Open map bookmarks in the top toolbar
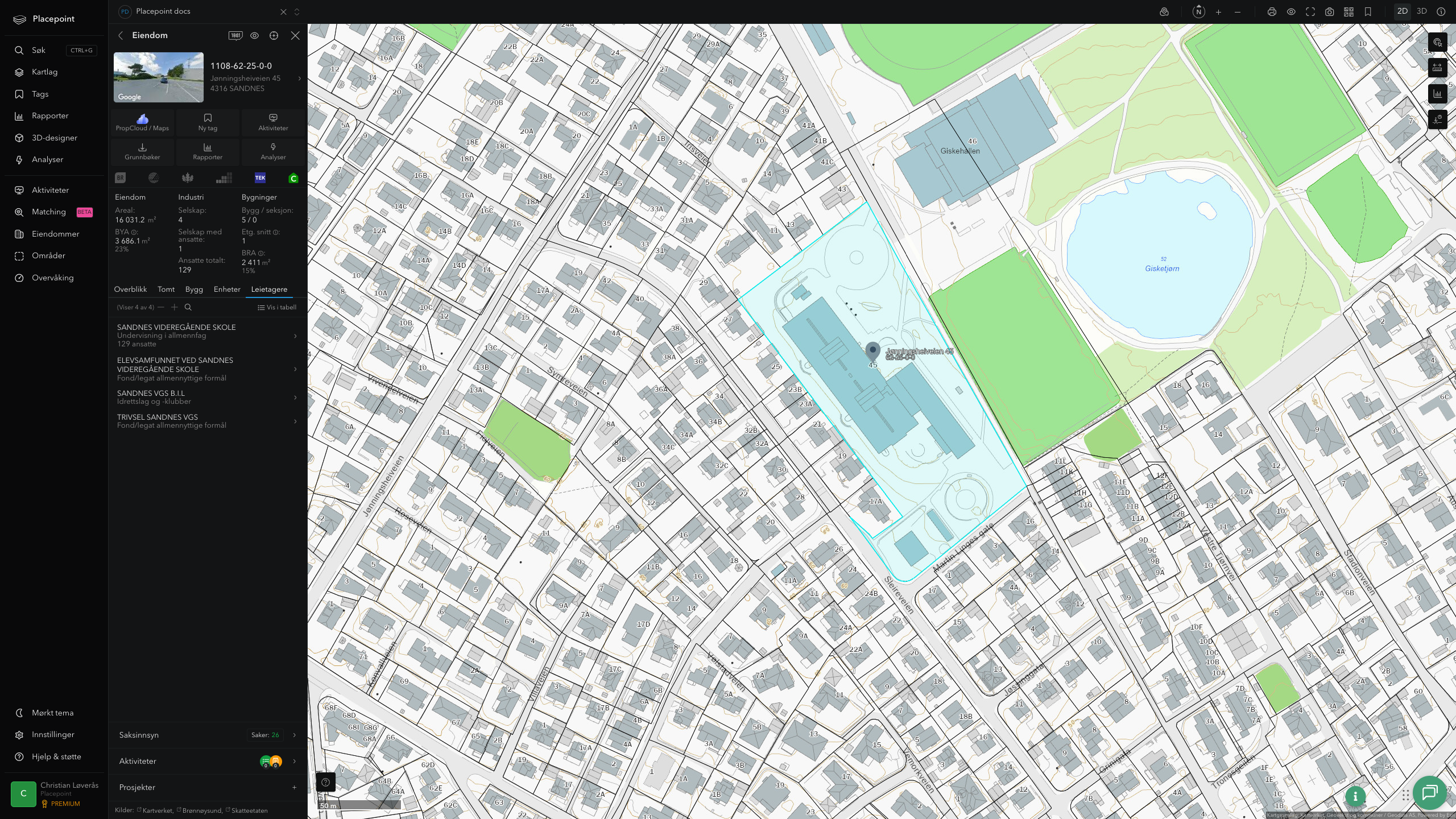Viewport: 1456px width, 819px height. pos(1368,11)
